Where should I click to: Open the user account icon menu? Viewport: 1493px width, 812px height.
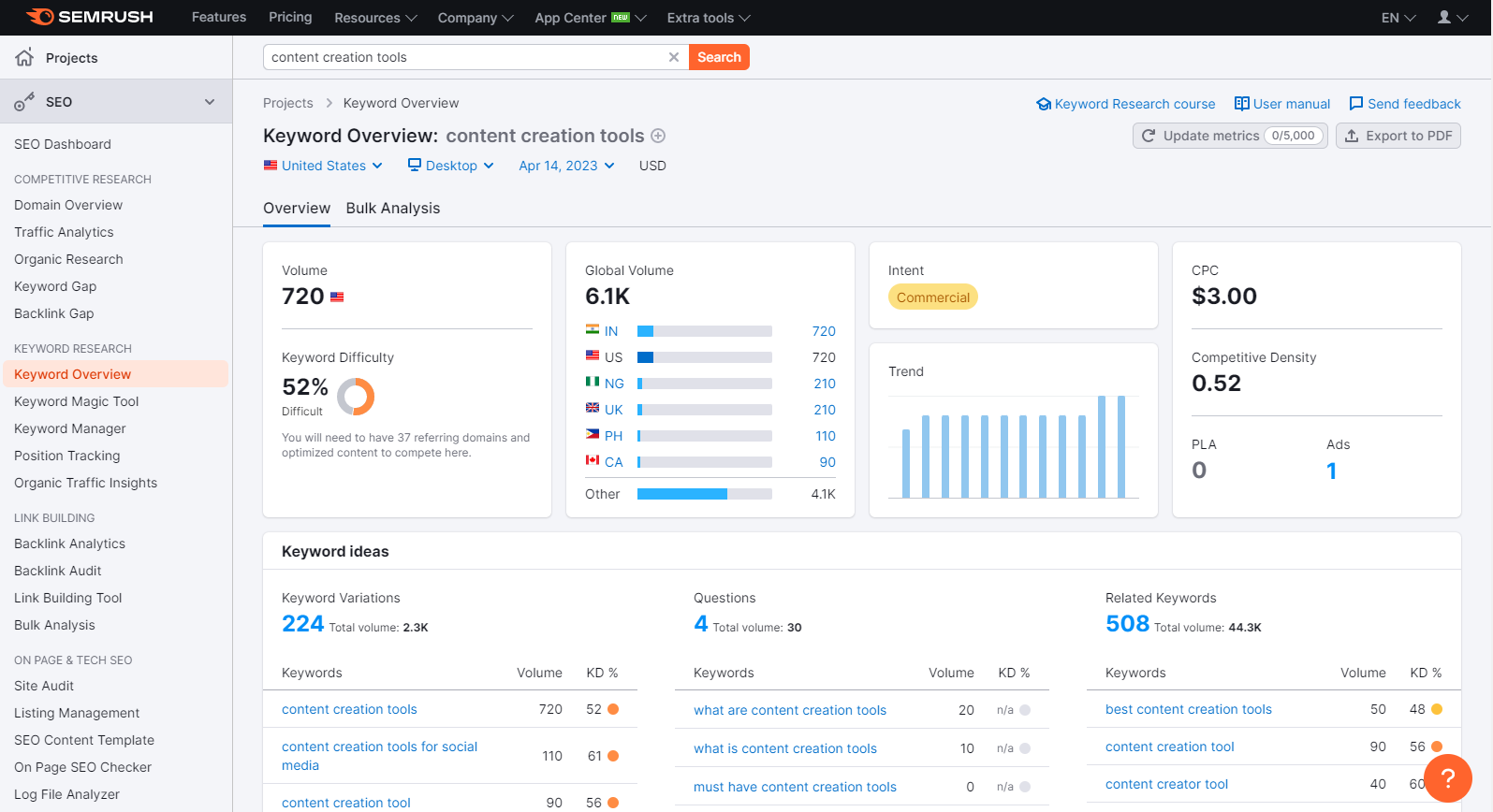point(1453,18)
